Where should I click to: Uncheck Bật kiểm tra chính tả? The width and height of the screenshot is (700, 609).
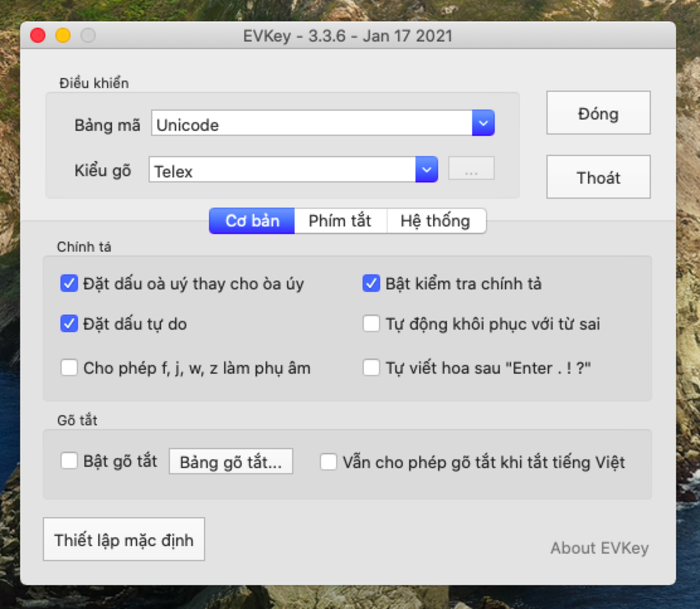click(x=371, y=284)
